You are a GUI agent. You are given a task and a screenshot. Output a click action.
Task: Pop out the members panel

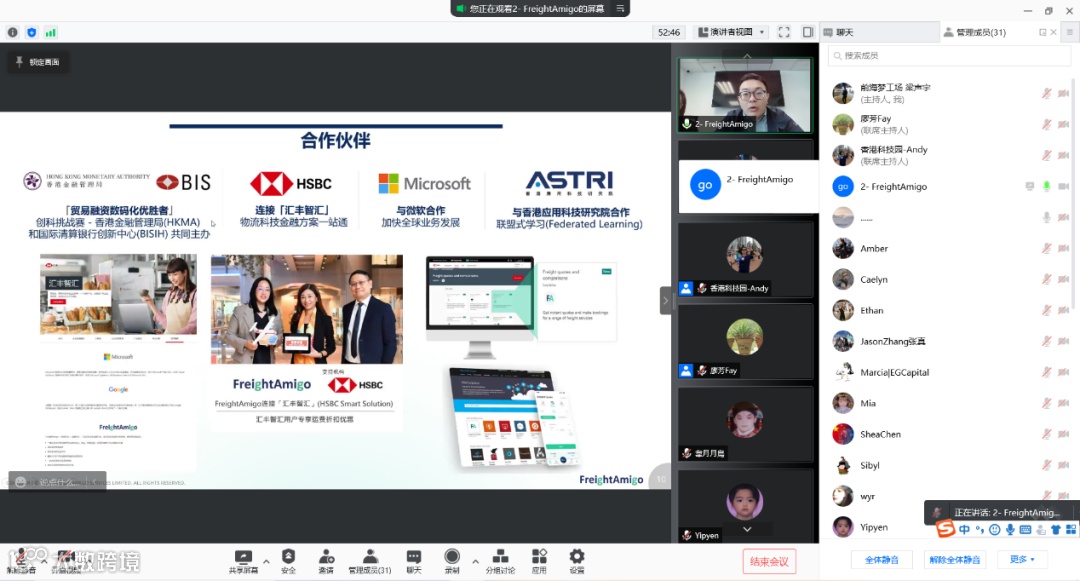[1042, 32]
